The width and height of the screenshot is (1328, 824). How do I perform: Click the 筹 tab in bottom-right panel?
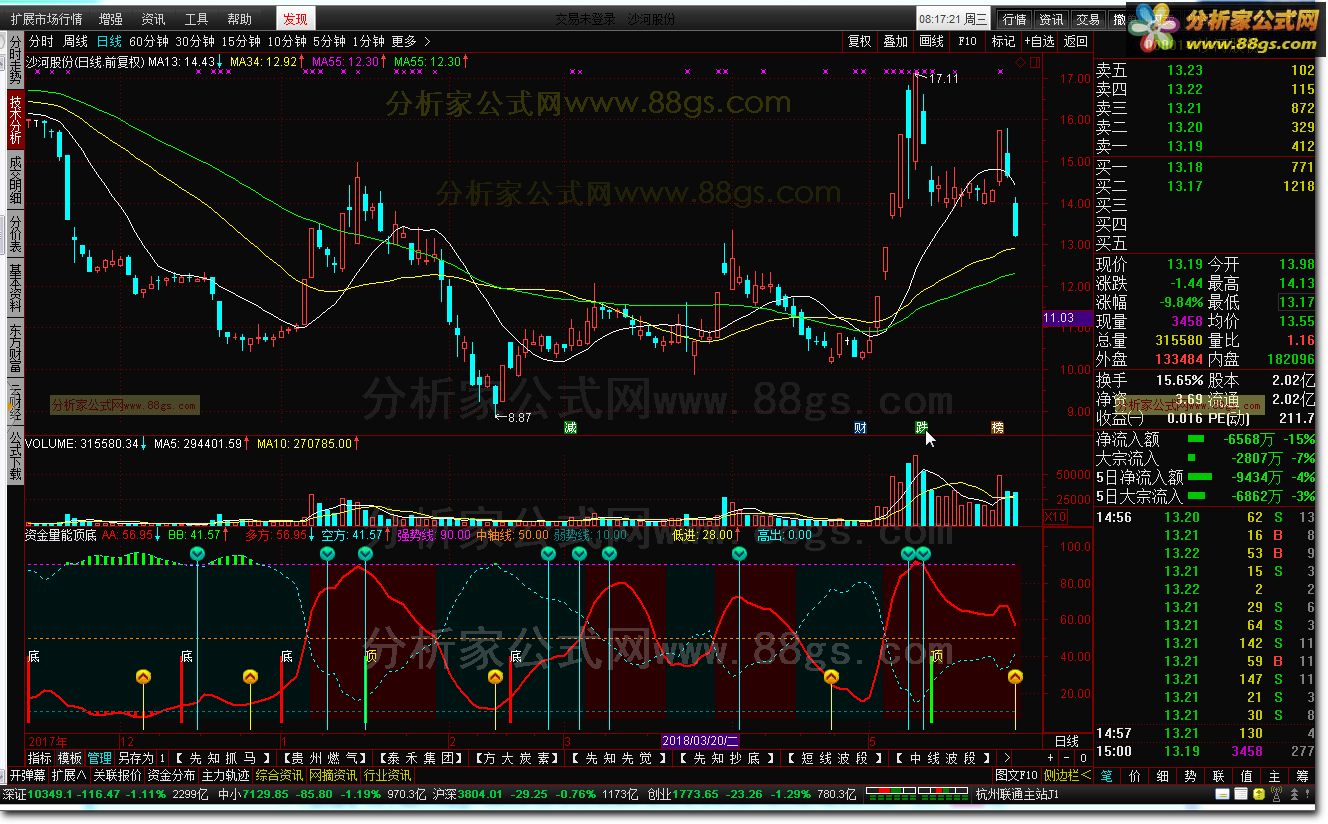click(1302, 775)
